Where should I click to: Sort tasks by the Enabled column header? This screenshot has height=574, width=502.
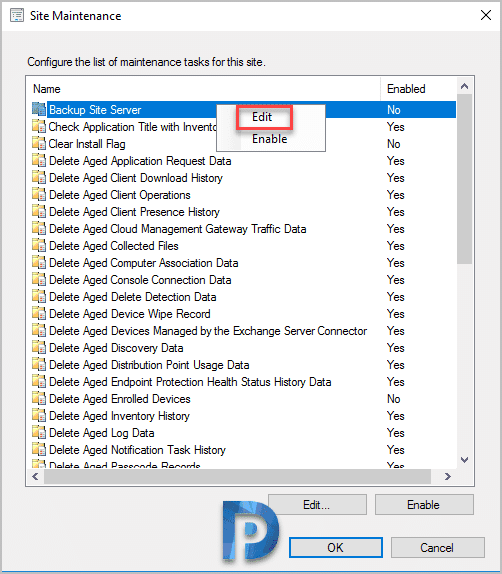[406, 89]
